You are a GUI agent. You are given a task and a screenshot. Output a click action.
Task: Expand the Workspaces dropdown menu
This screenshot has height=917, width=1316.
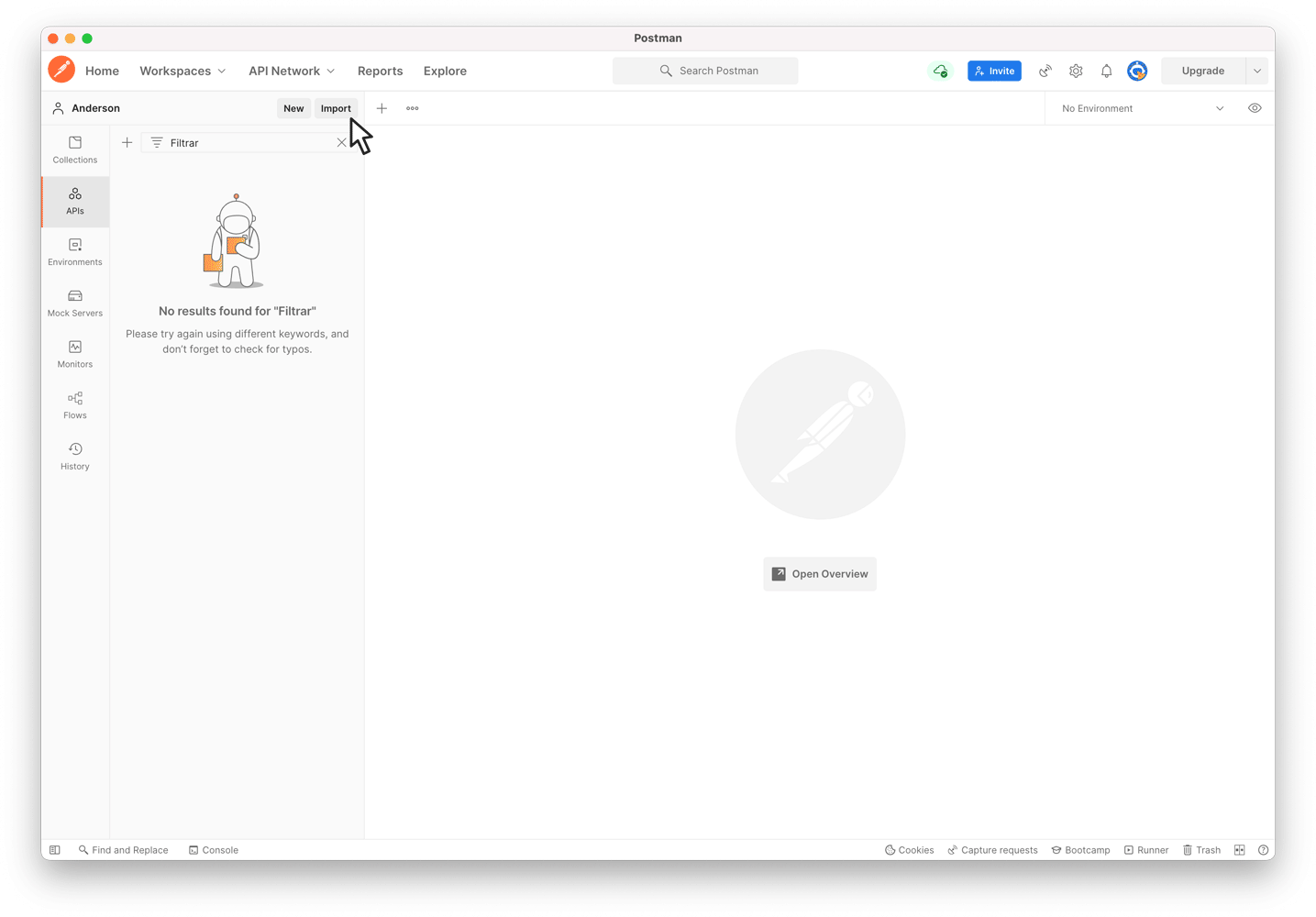pyautogui.click(x=182, y=71)
